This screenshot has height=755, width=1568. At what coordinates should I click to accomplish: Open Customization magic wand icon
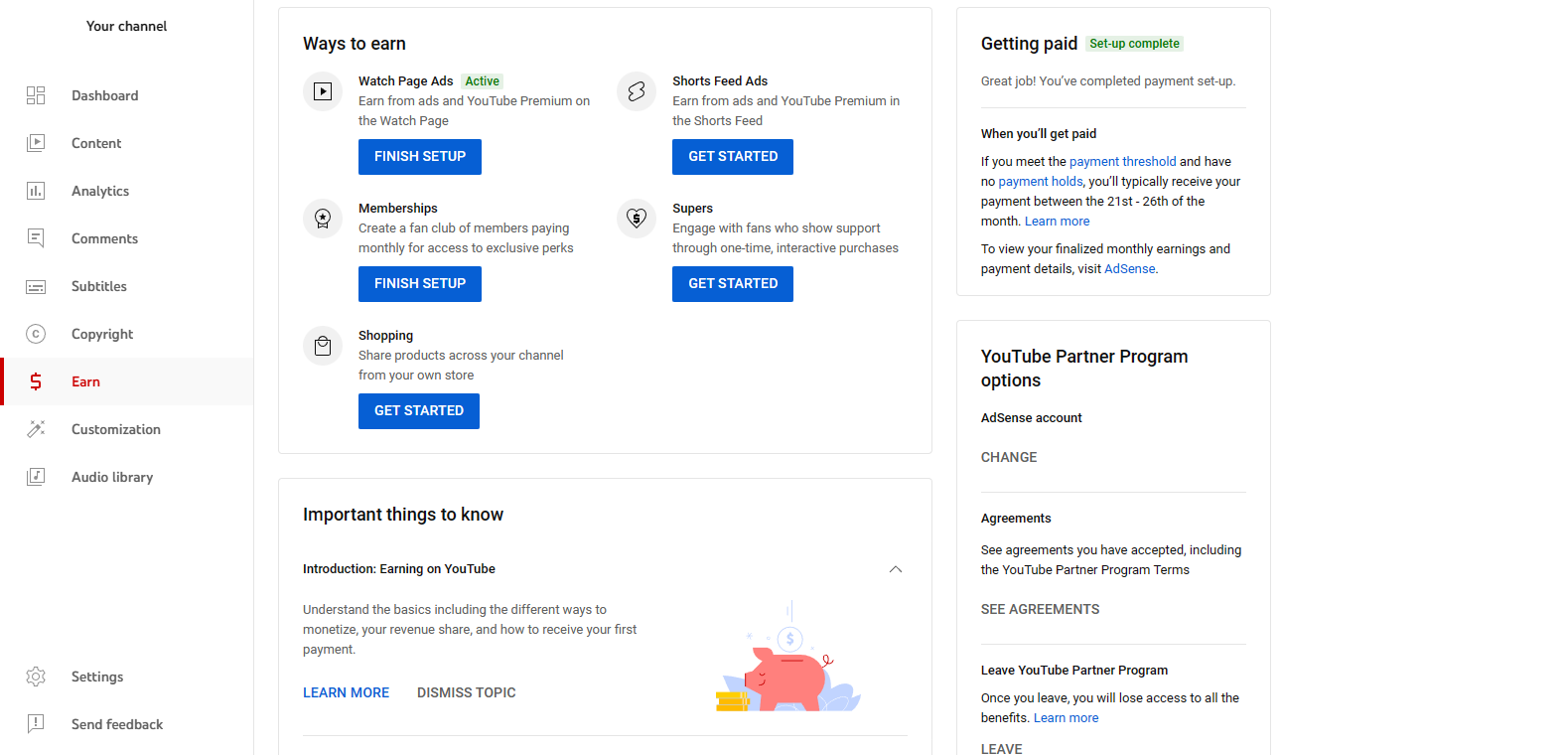click(x=36, y=429)
